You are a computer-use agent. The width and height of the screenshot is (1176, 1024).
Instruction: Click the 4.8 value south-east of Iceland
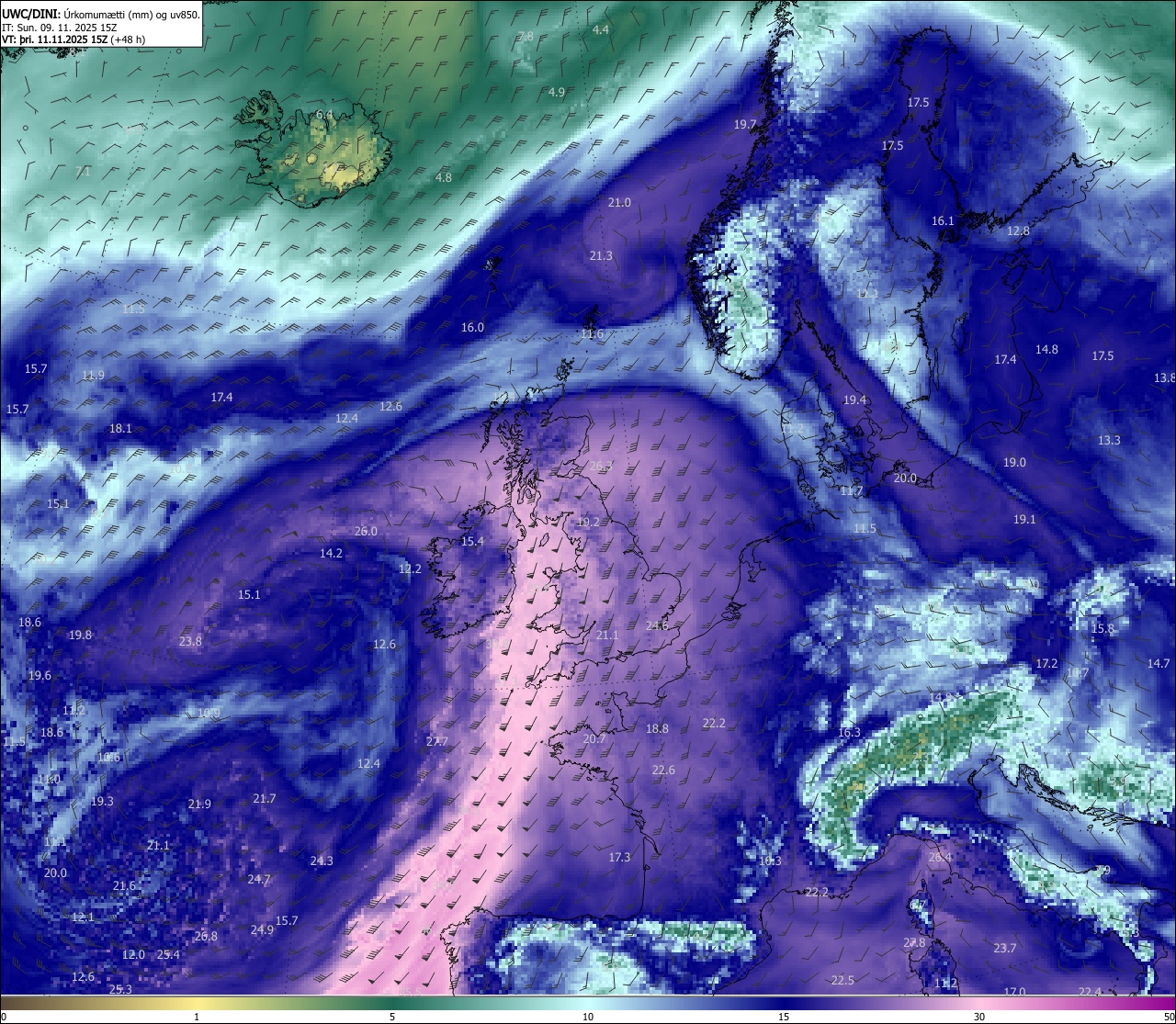coord(443,178)
